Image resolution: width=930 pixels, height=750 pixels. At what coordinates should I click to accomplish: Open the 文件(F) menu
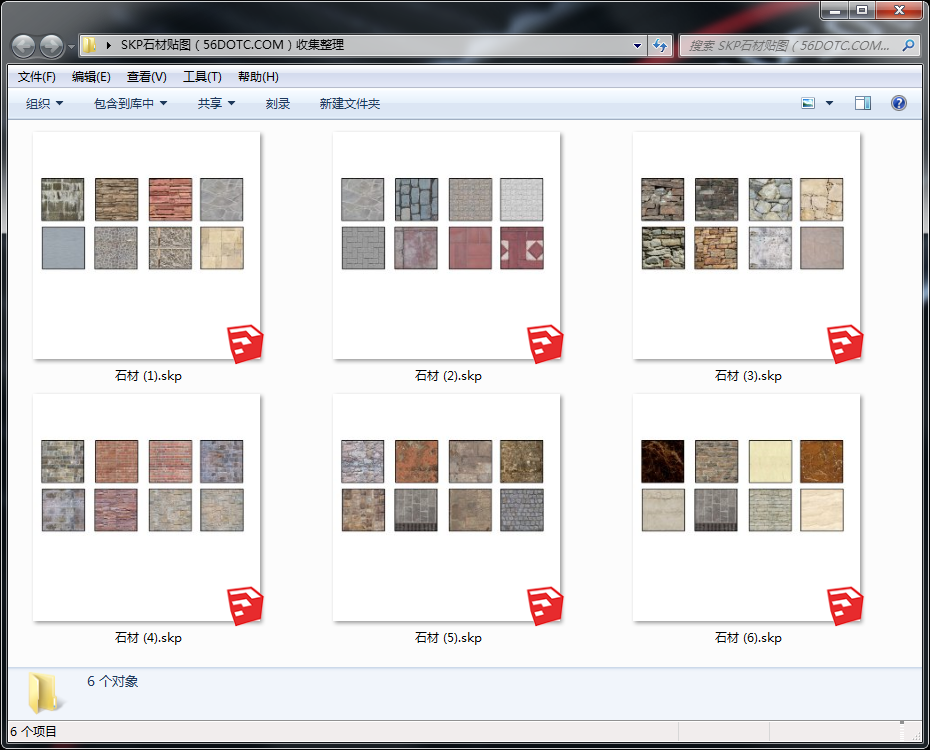click(x=37, y=77)
